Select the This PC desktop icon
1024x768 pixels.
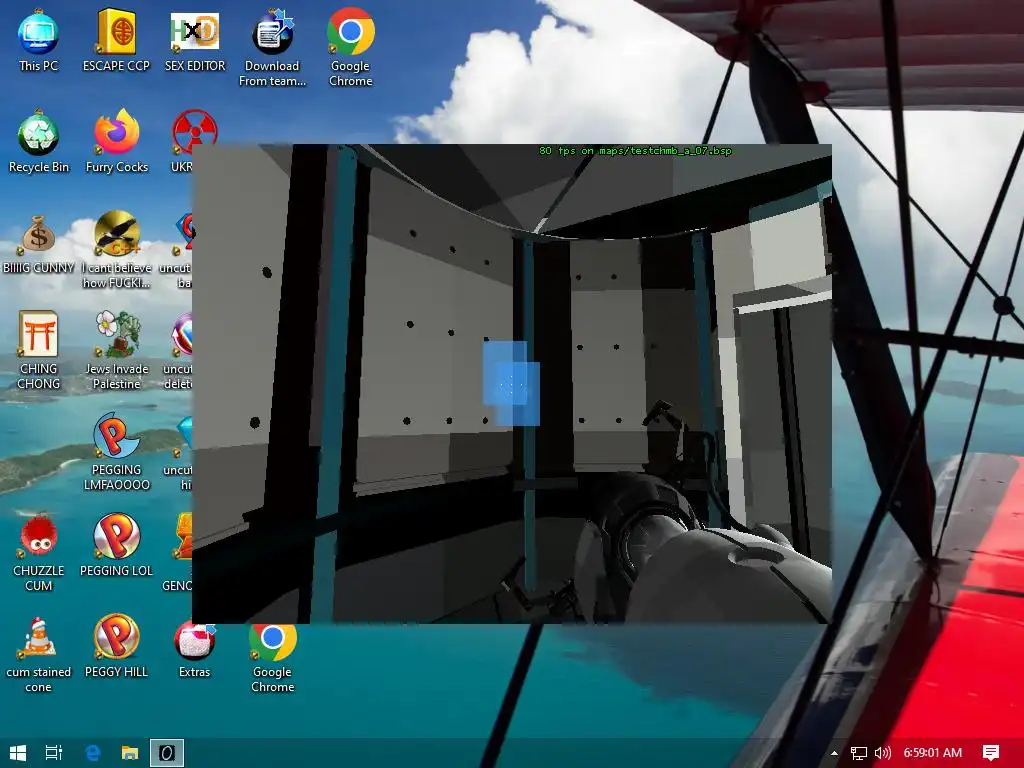(x=38, y=40)
